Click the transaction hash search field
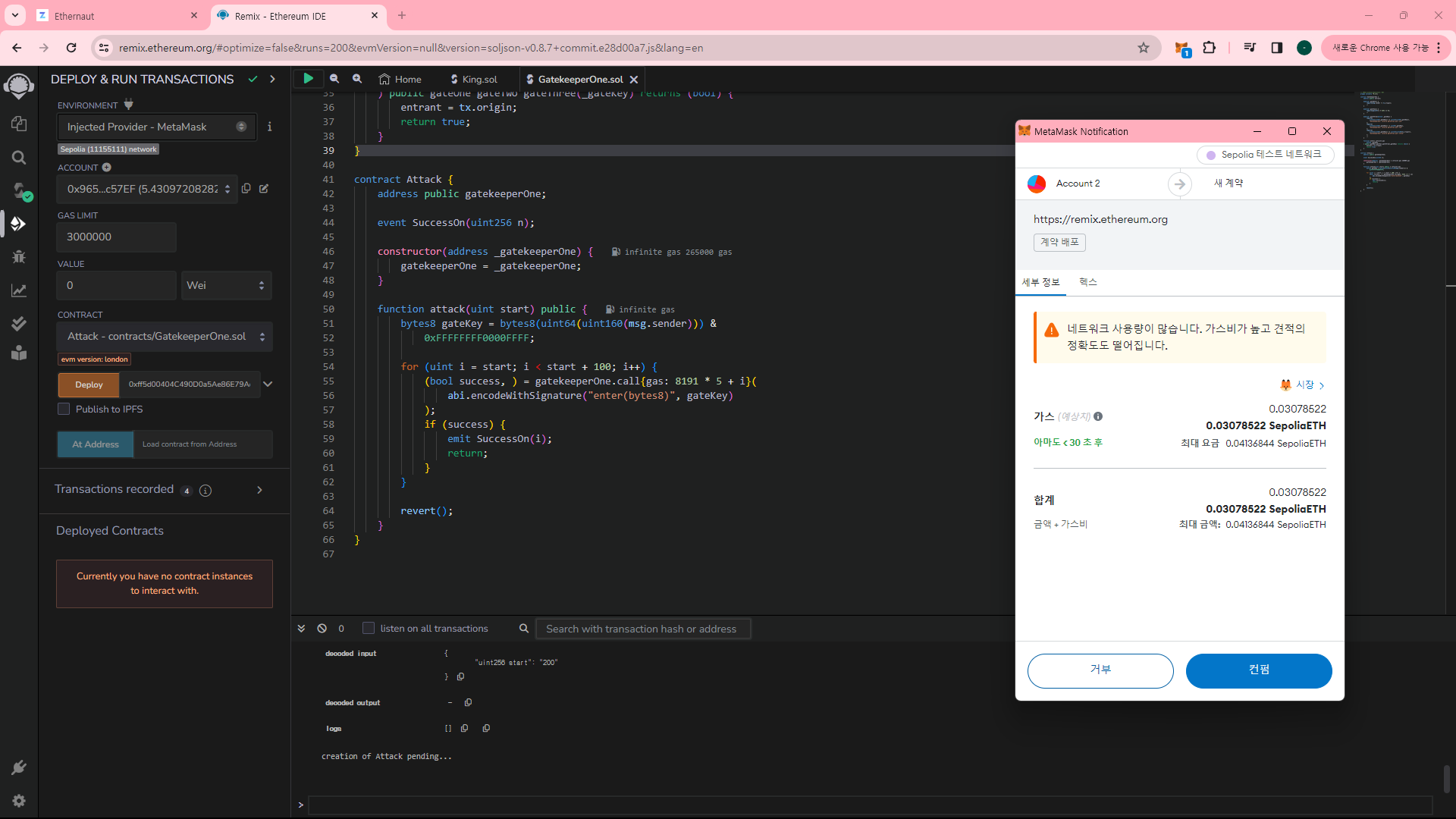Screen dimensions: 1456x819 (x=643, y=629)
